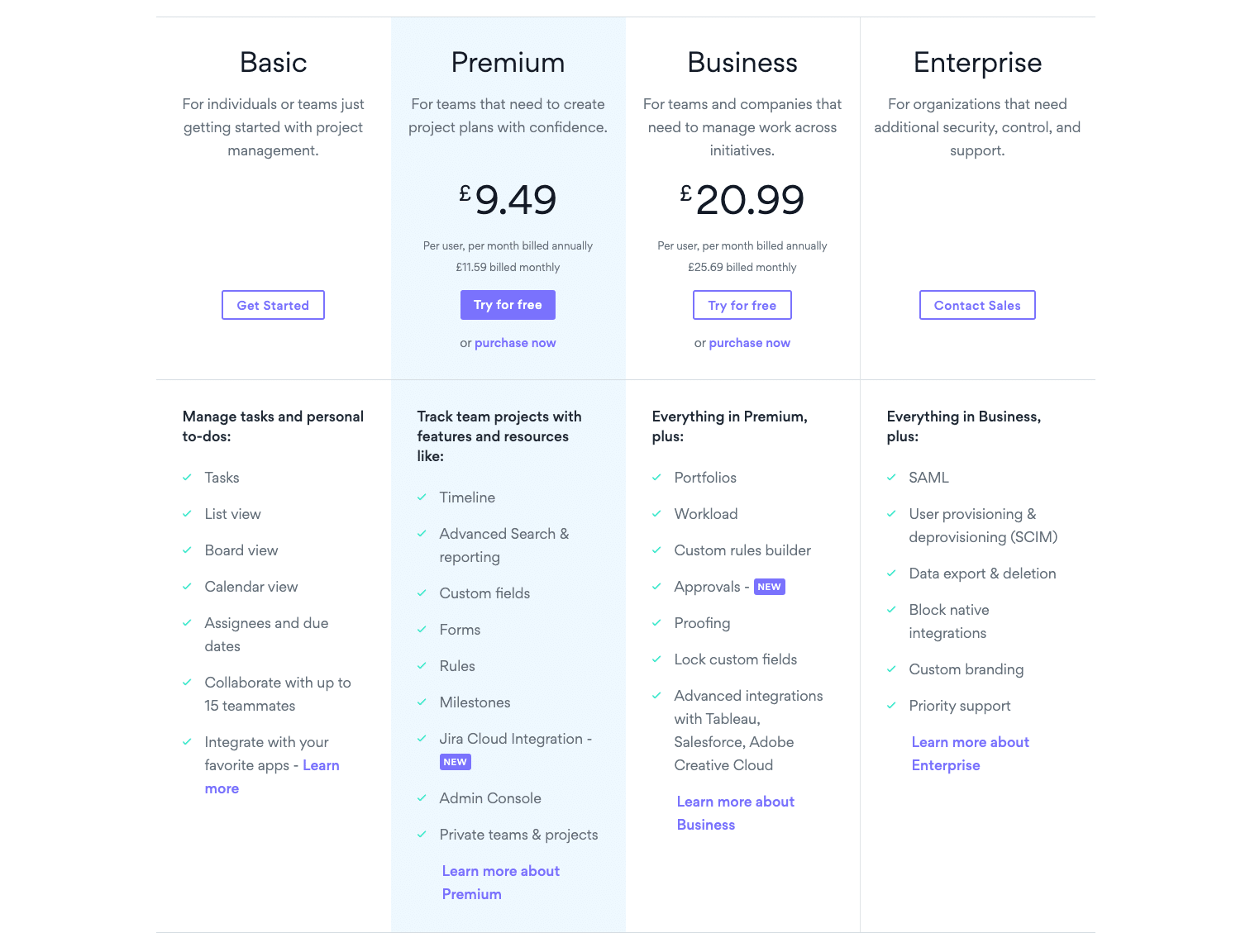Click the checkmark beside Tasks
Viewport: 1255px width, 952px height.
(188, 478)
